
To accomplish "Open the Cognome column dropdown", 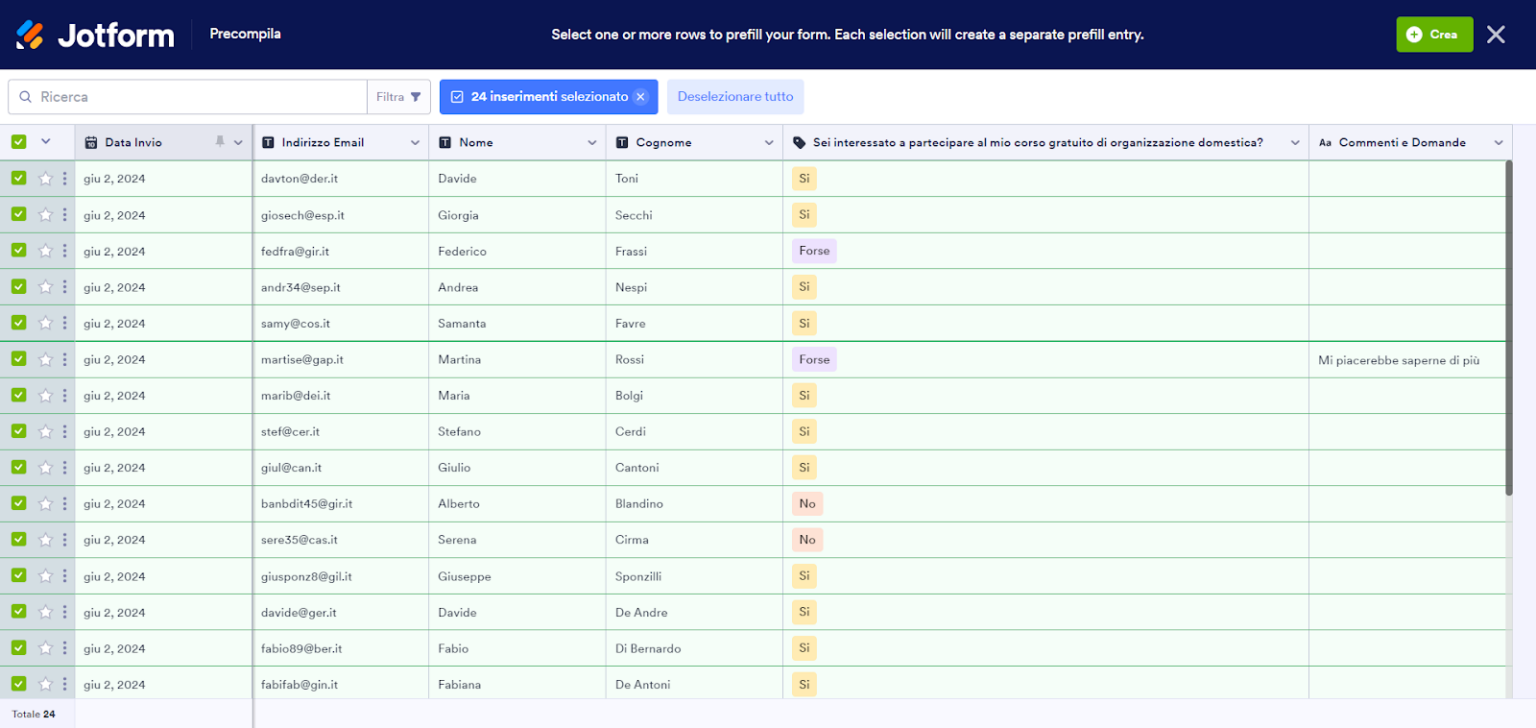I will [x=771, y=142].
